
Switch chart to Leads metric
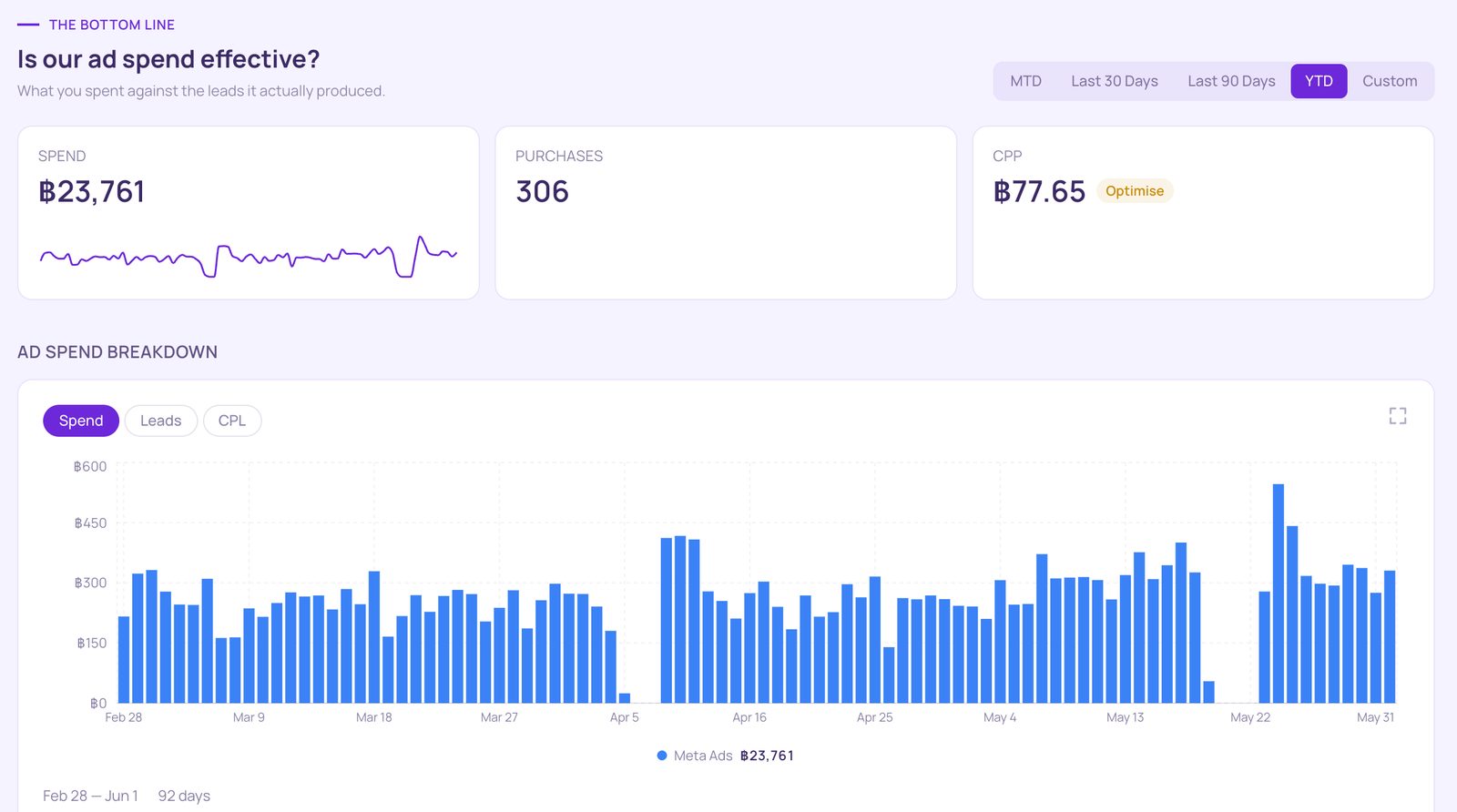[x=160, y=421]
